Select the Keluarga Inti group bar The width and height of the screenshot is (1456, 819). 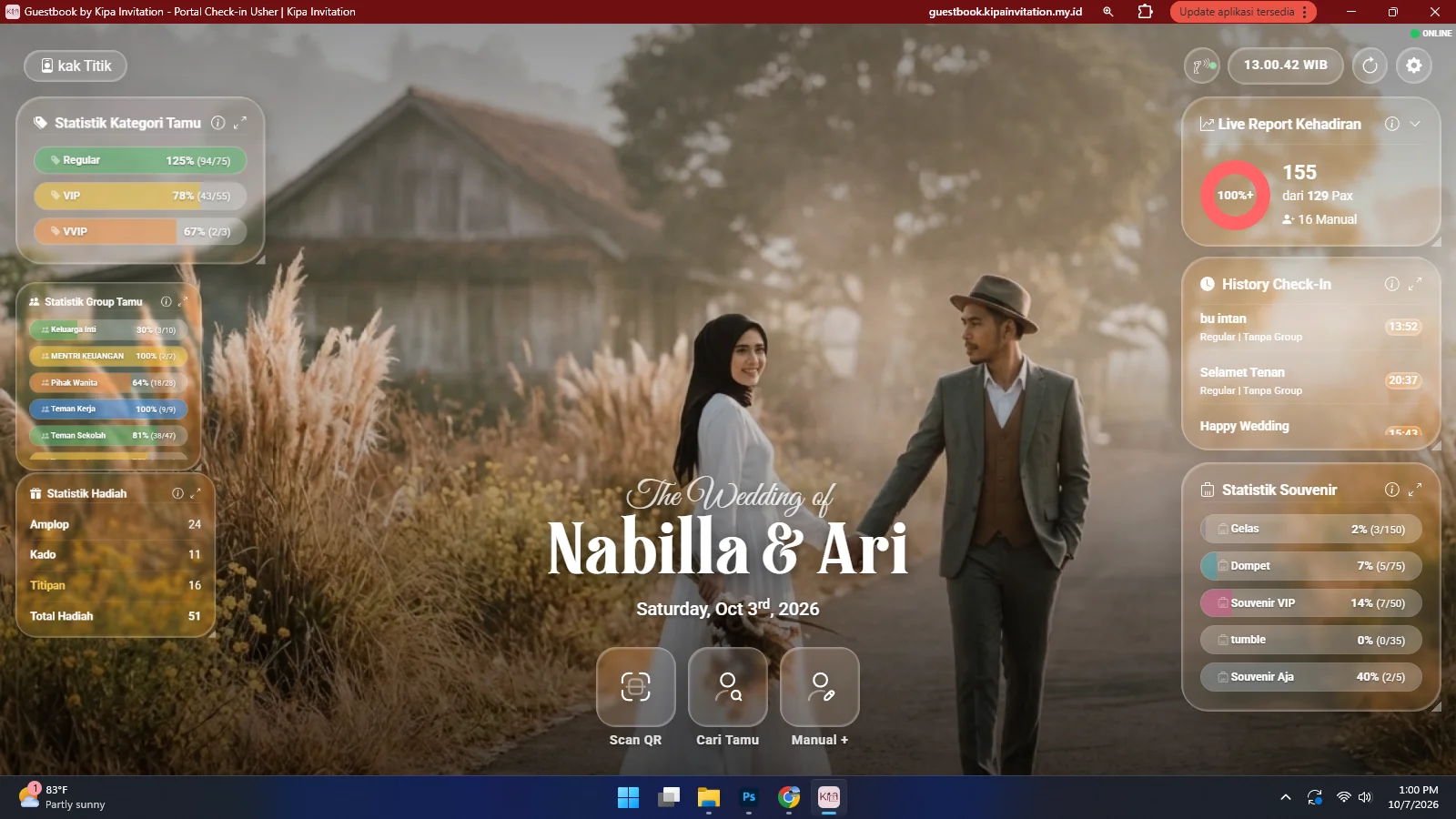[x=108, y=329]
